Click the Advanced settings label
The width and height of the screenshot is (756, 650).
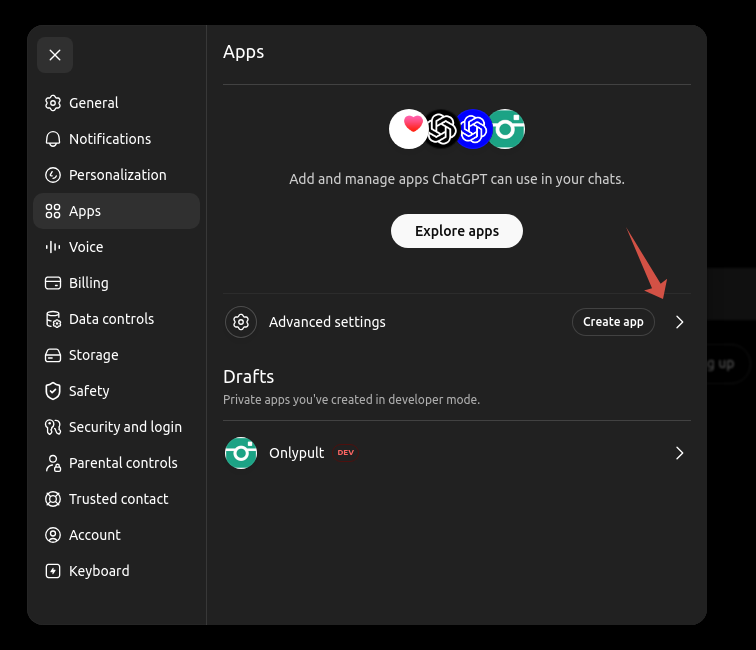click(x=327, y=322)
